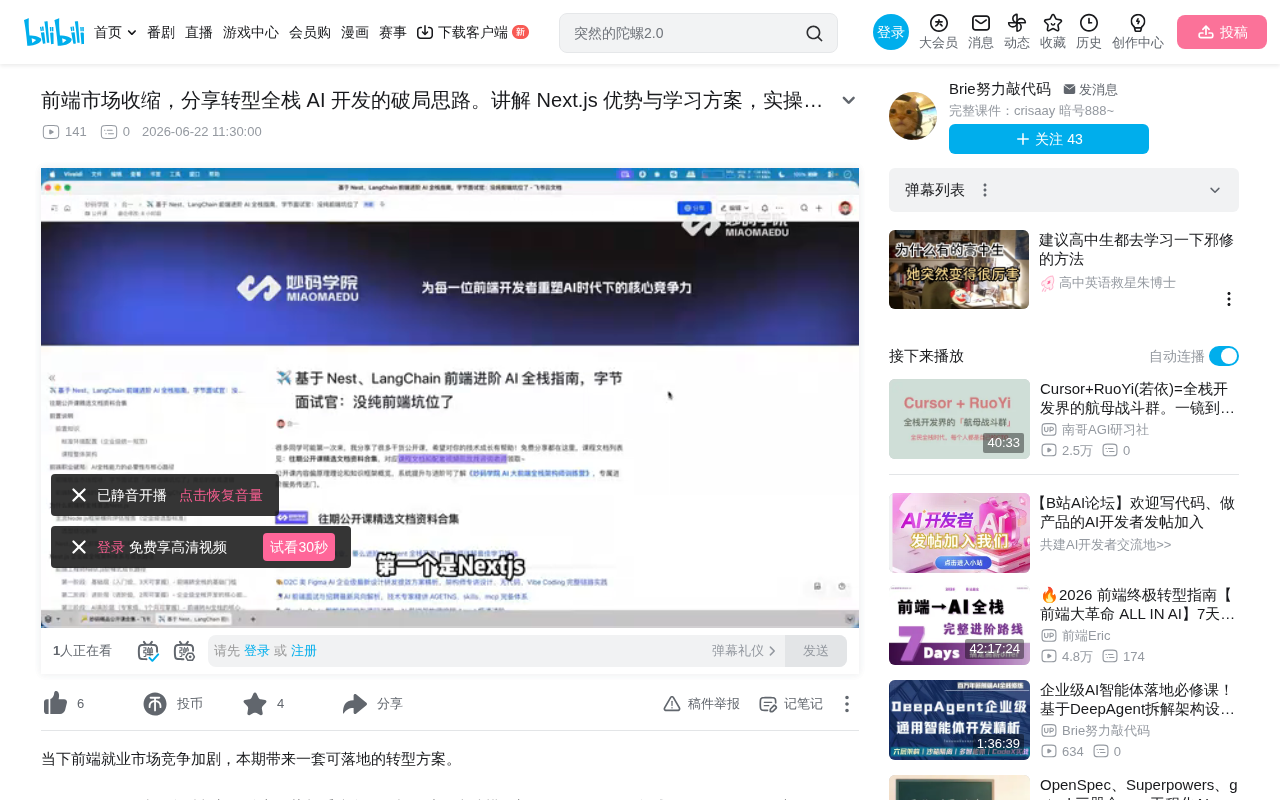
Task: Click the video player area
Action: coord(450,398)
